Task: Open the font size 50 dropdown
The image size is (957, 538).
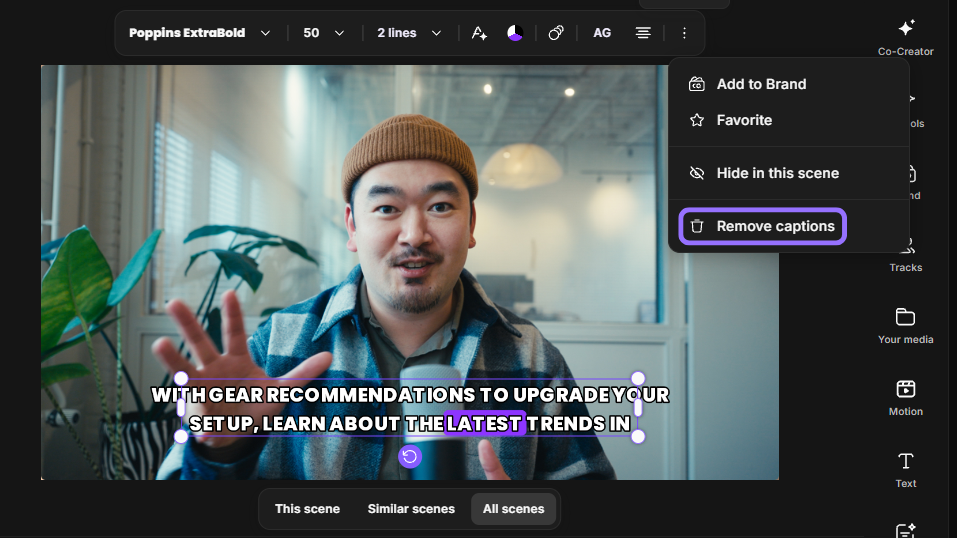Action: coord(323,33)
